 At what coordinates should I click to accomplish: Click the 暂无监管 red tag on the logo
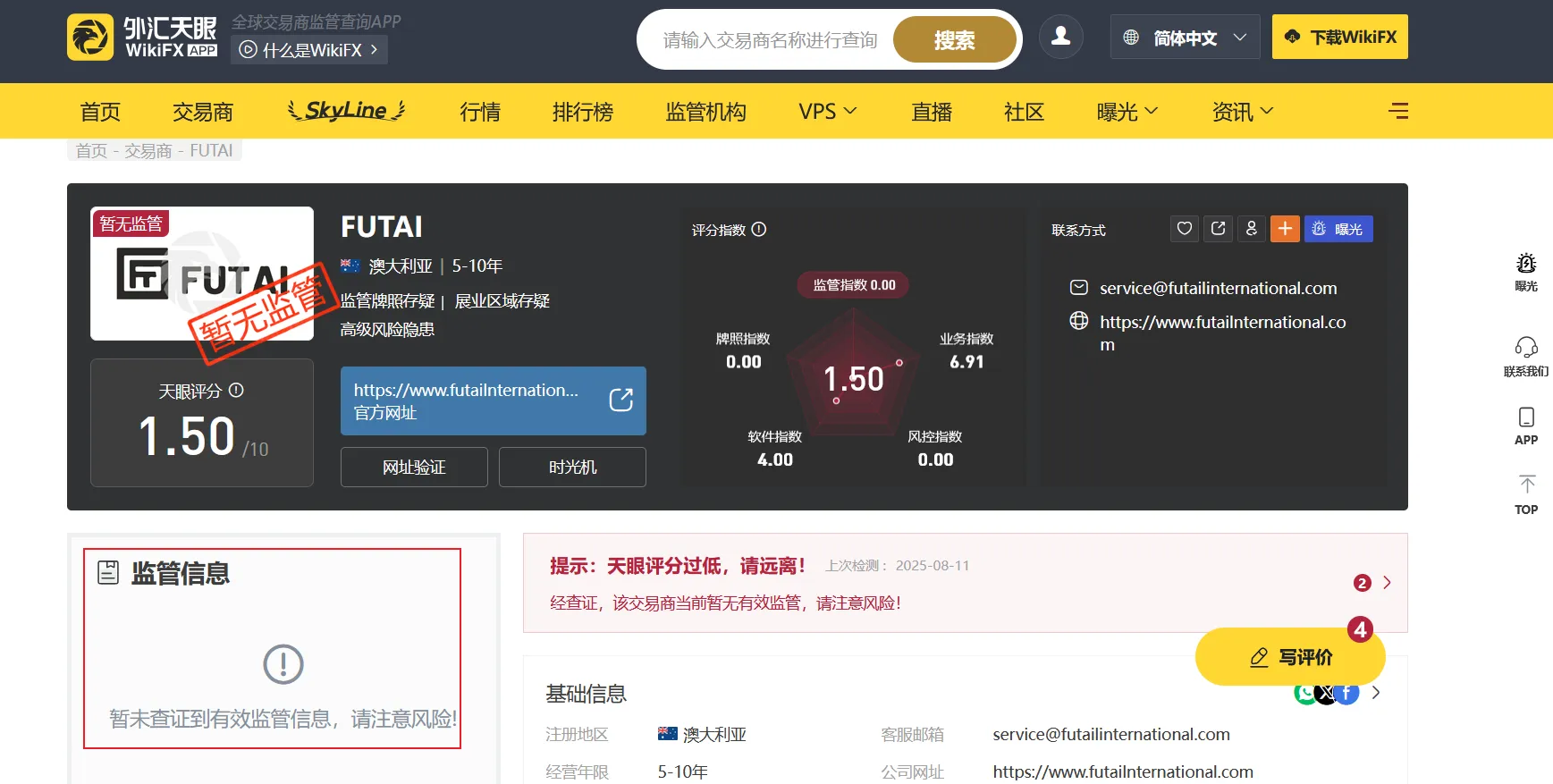(x=131, y=223)
